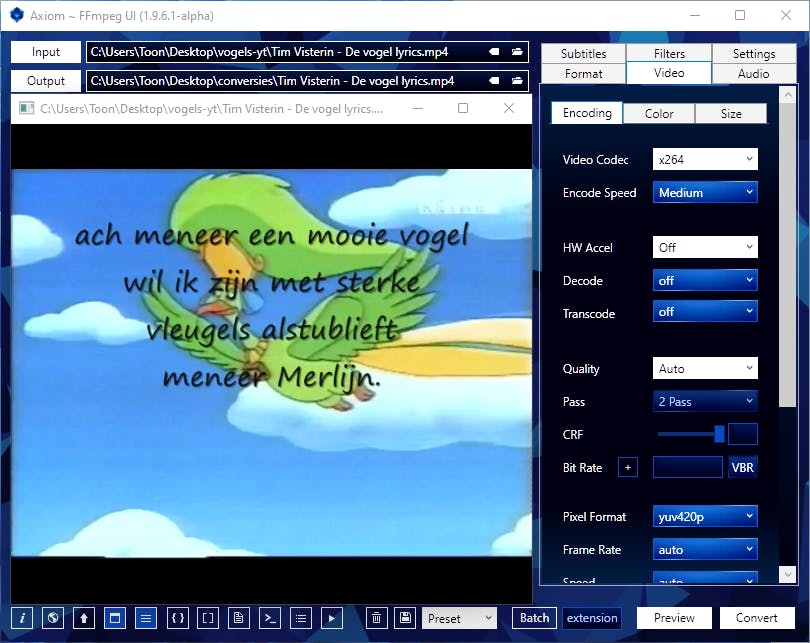Image resolution: width=810 pixels, height=643 pixels.
Task: Toggle the Batch mode button
Action: pyautogui.click(x=534, y=618)
